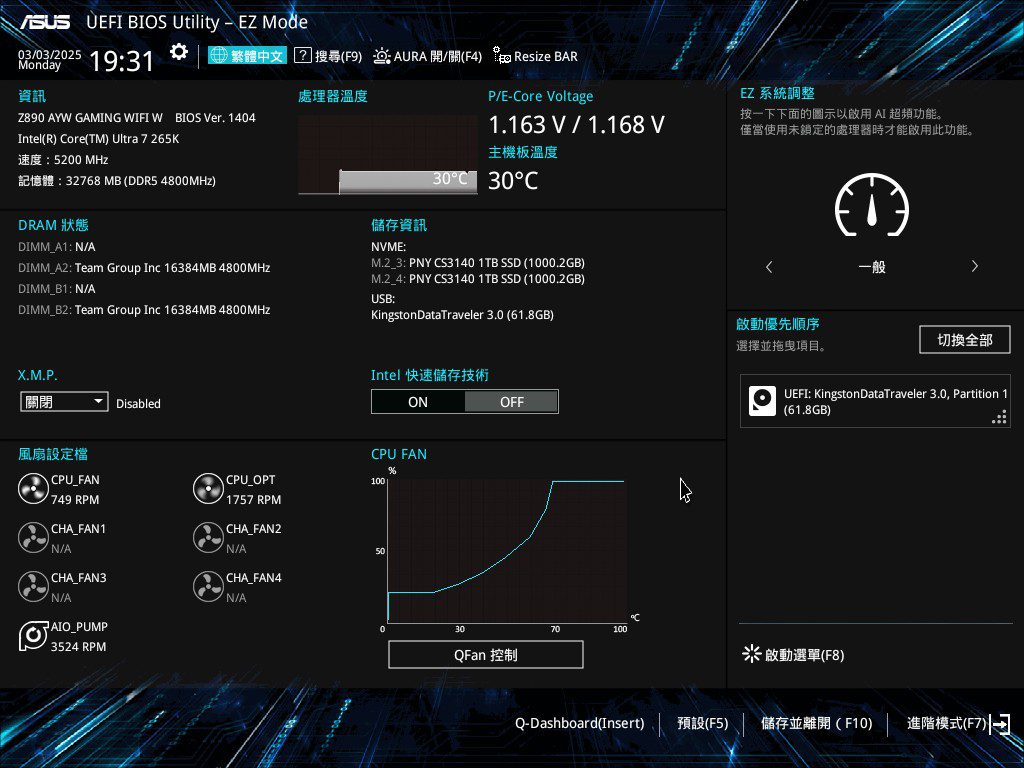
Task: Click the boot menu asterisk icon
Action: (x=751, y=654)
